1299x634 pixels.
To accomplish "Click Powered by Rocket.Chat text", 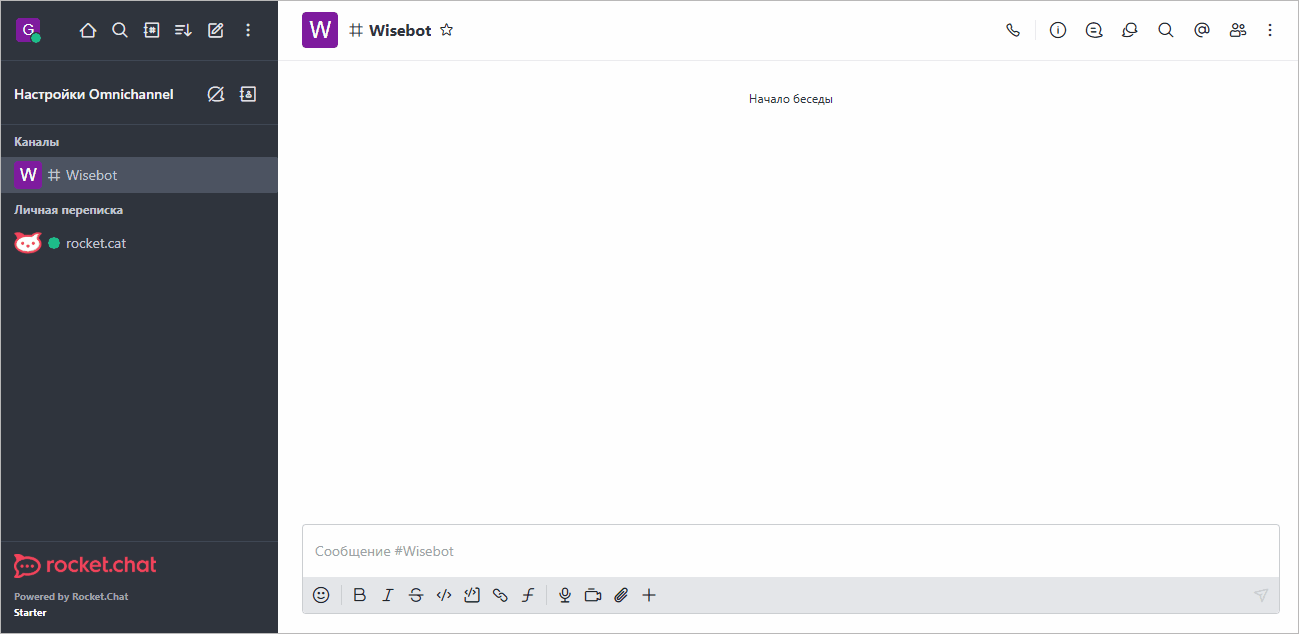I will (x=71, y=597).
